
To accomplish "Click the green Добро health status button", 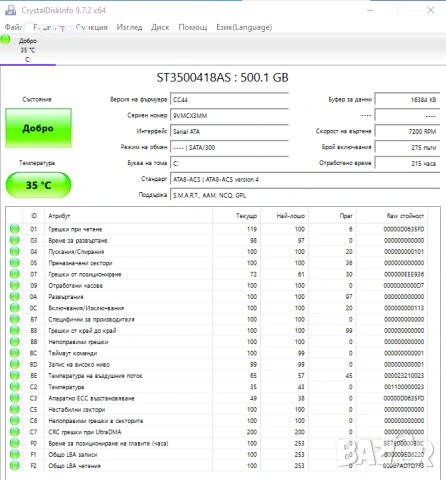I will [38, 128].
